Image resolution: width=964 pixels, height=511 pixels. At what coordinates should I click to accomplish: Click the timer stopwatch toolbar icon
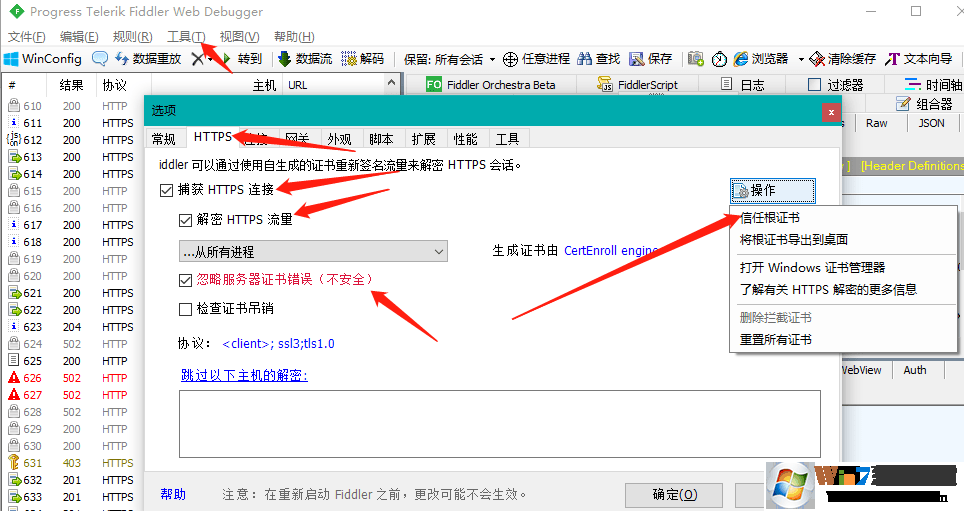(719, 59)
